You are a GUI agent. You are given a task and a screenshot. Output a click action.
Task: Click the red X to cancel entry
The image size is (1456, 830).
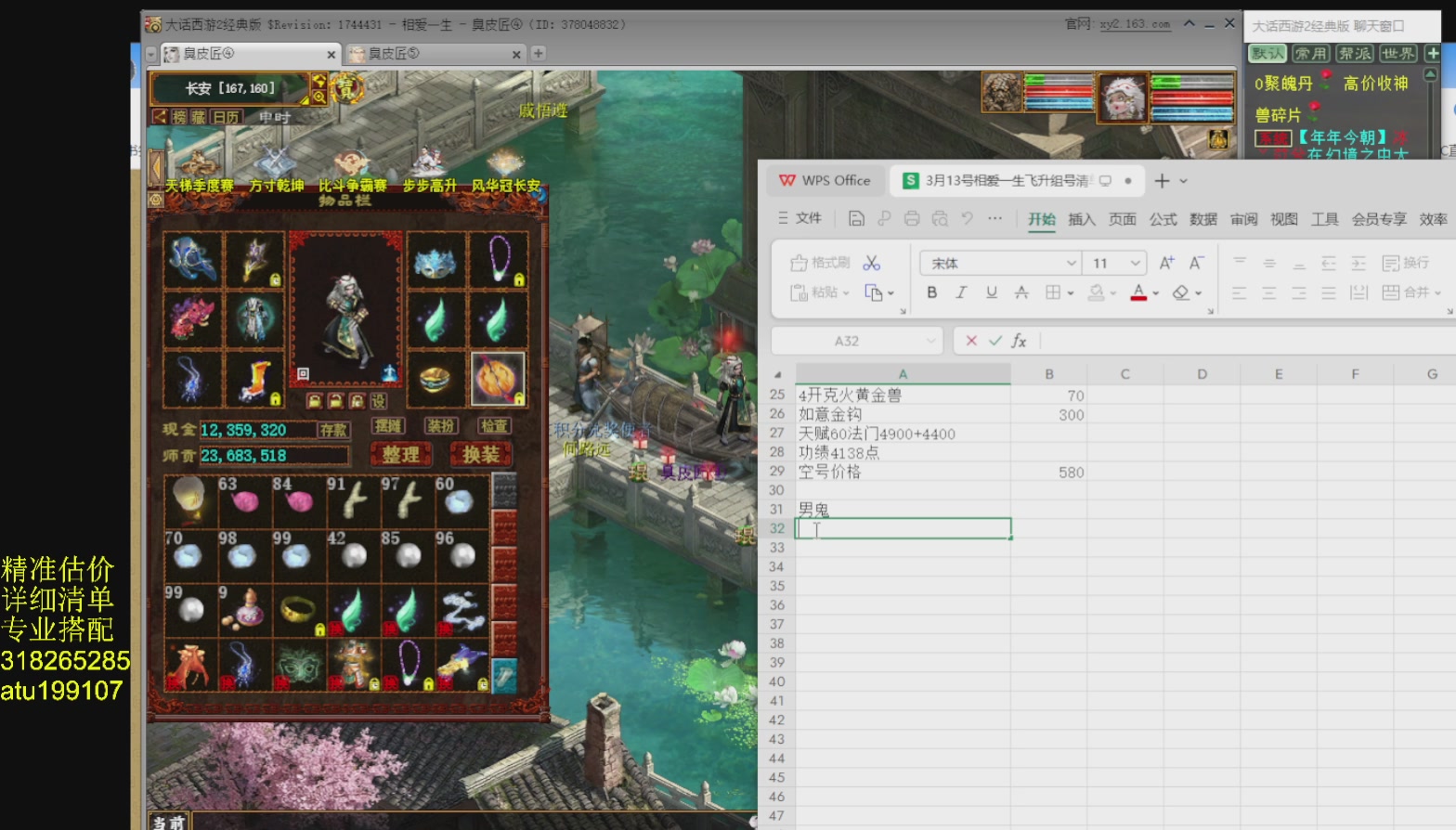[x=971, y=341]
